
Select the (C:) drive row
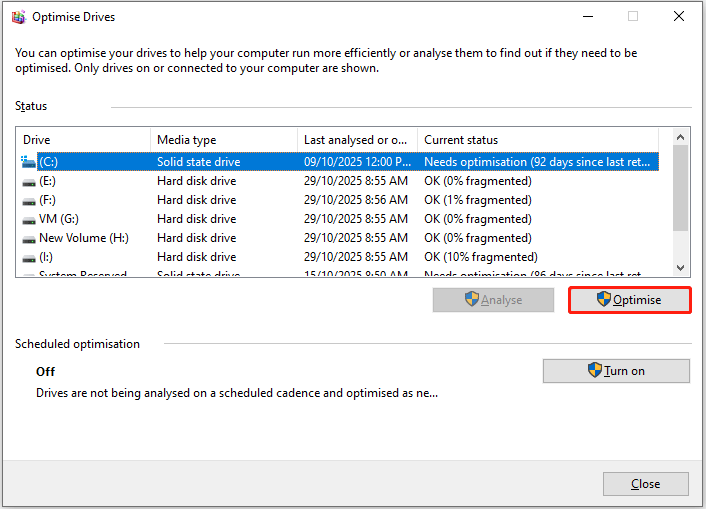340,162
